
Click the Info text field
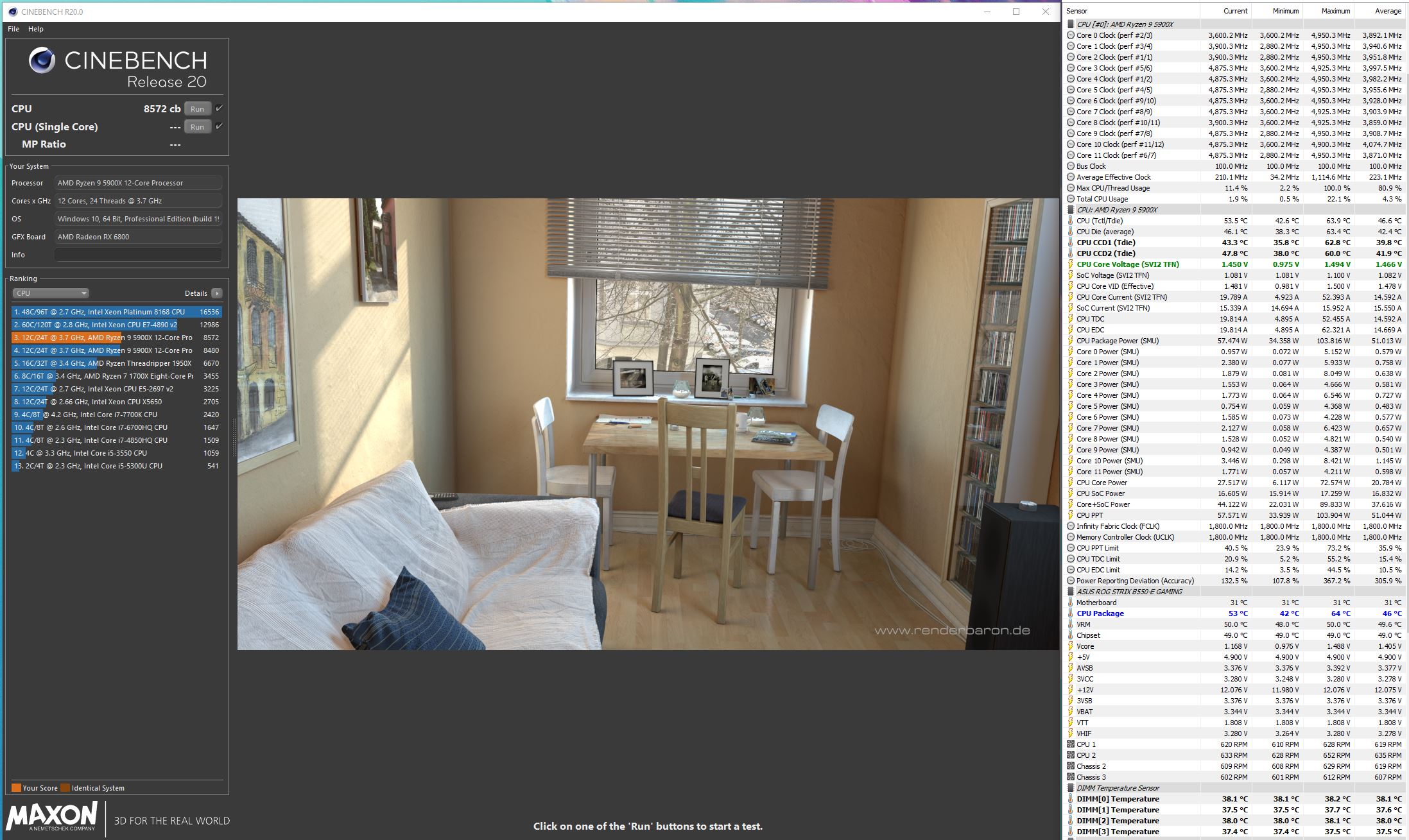(138, 255)
